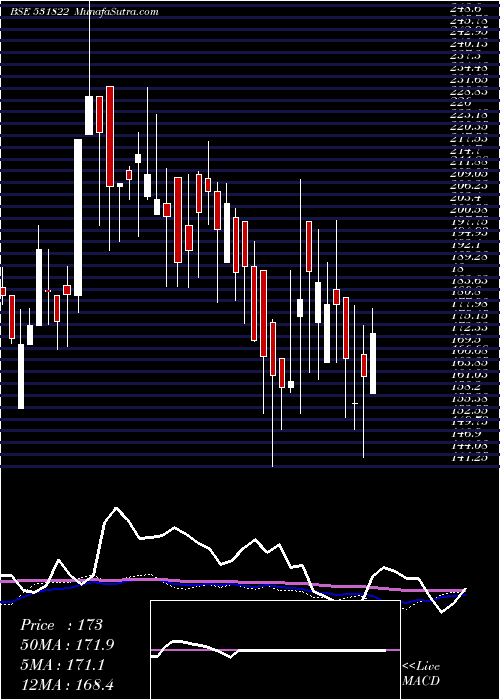
Task: Click the 203.4 price axis label
Action: pyautogui.click(x=466, y=198)
